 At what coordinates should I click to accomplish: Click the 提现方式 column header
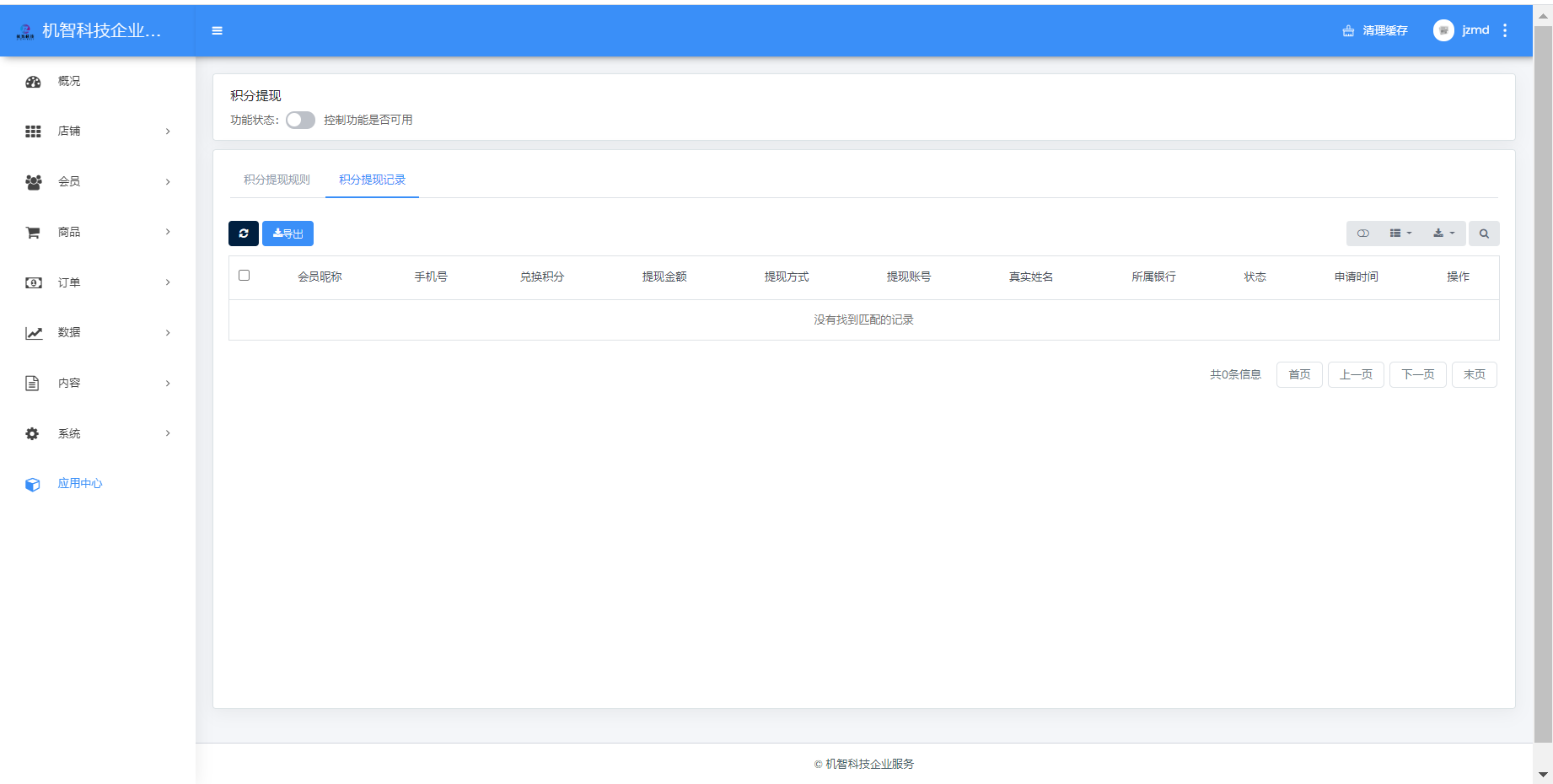787,277
